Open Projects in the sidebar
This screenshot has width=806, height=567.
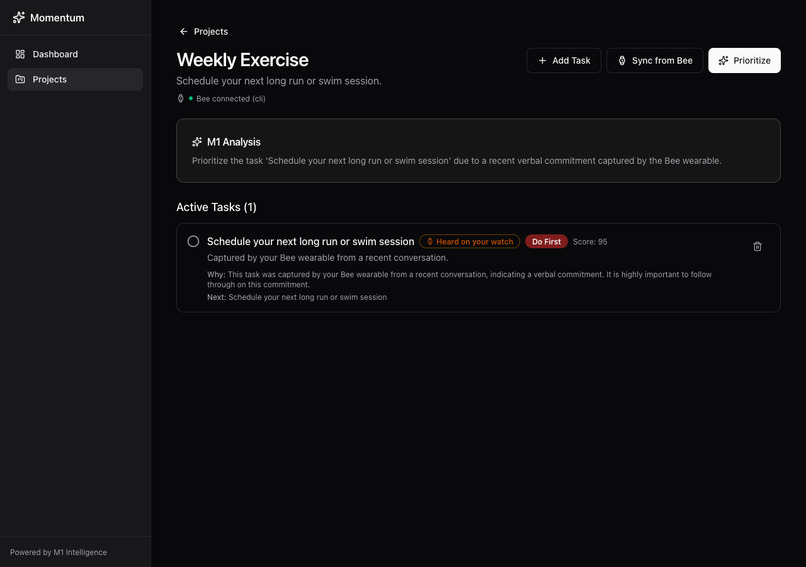click(75, 79)
